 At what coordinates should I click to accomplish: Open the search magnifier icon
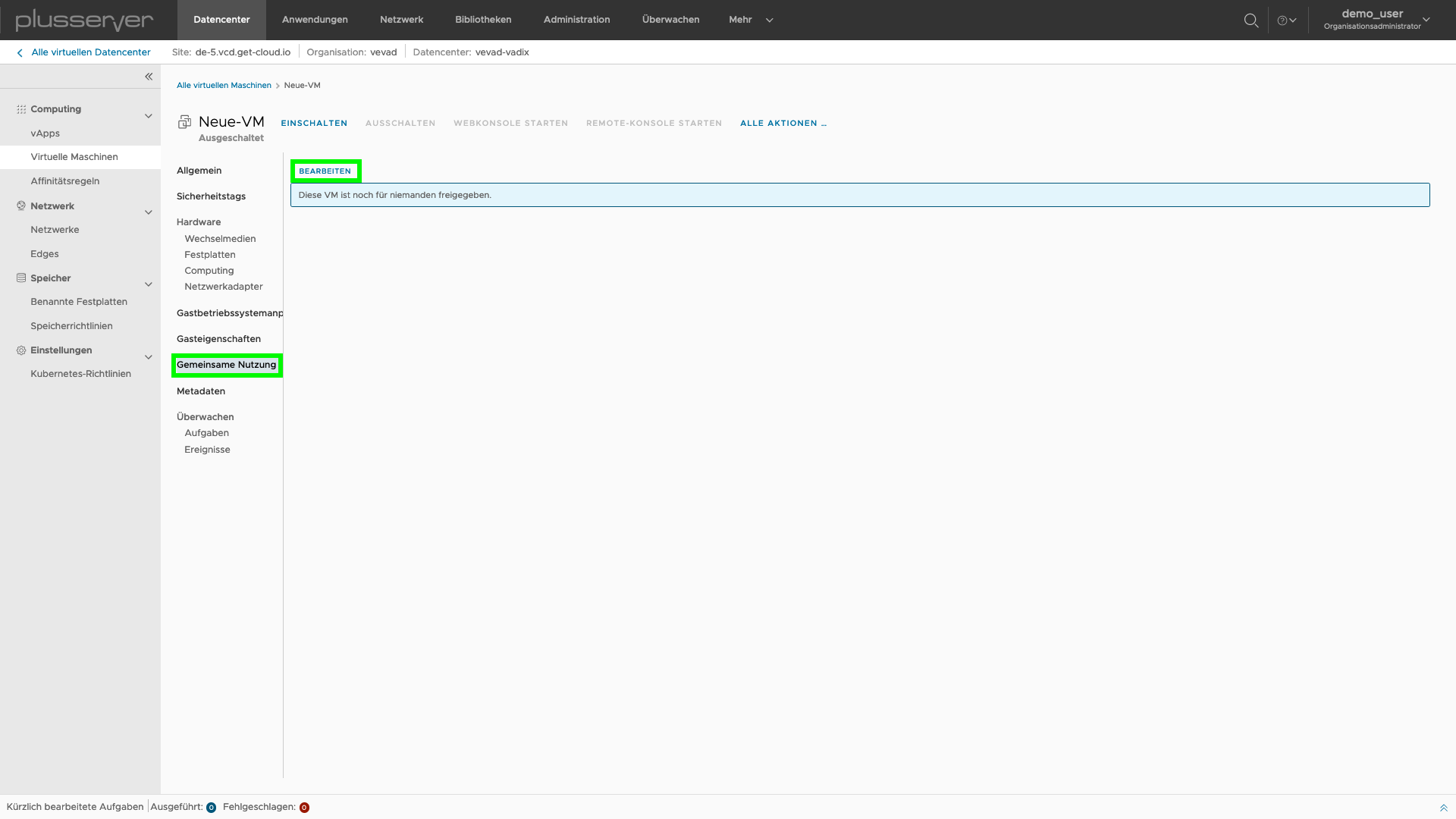pyautogui.click(x=1251, y=20)
